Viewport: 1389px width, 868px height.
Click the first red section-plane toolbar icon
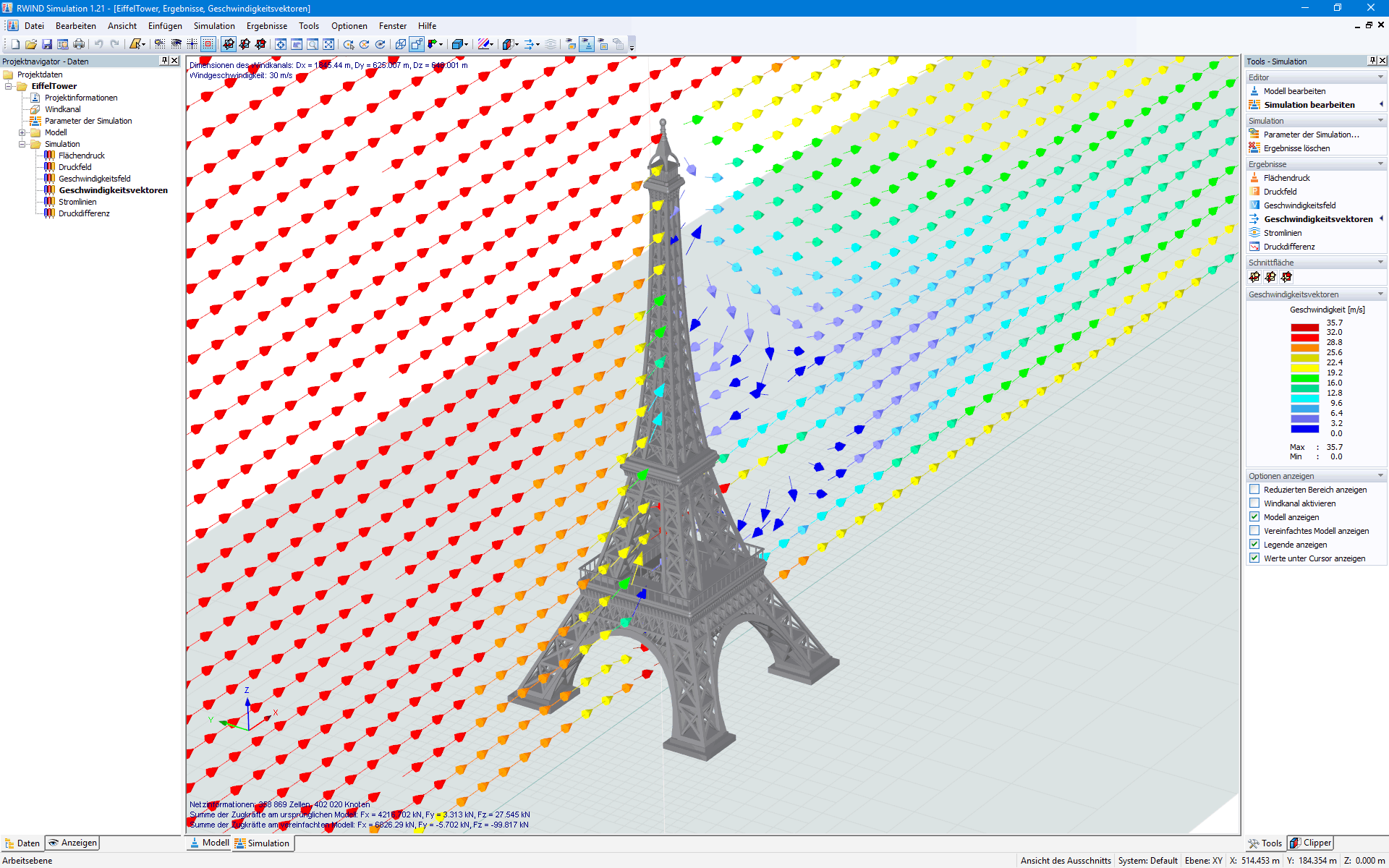pyautogui.click(x=229, y=44)
